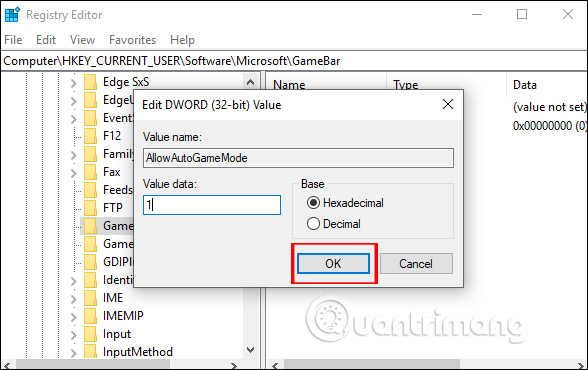Select the IMEMIP key folder icon

pyautogui.click(x=90, y=316)
